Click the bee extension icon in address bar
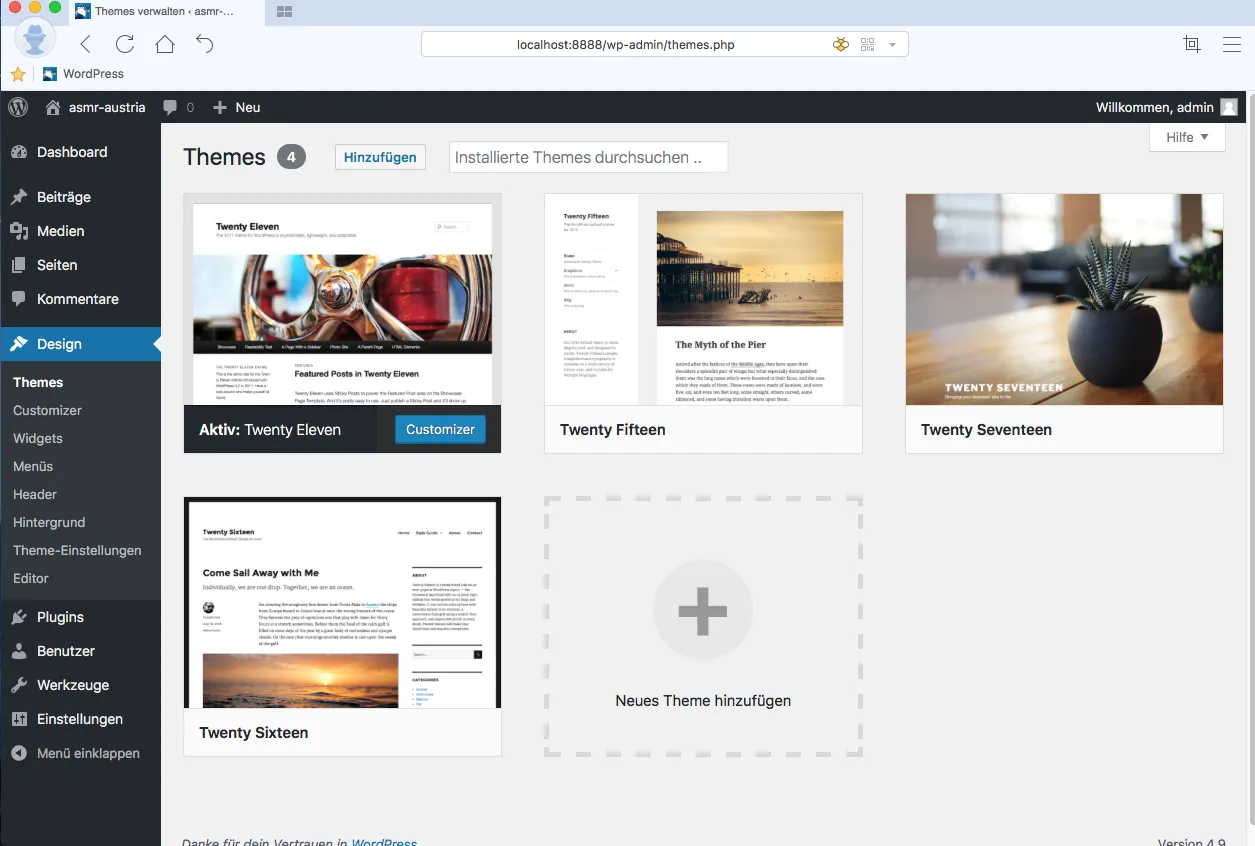The image size is (1255, 846). click(x=841, y=44)
